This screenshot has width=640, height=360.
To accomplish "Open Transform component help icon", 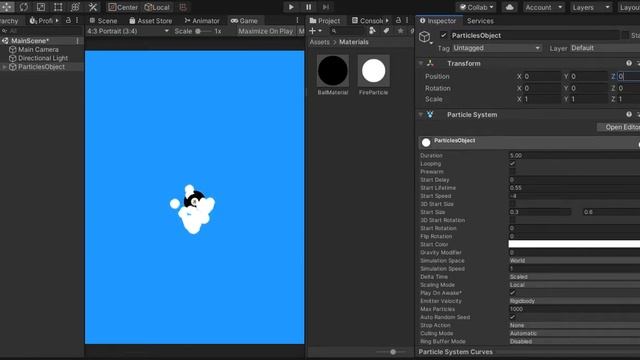I will coord(629,63).
